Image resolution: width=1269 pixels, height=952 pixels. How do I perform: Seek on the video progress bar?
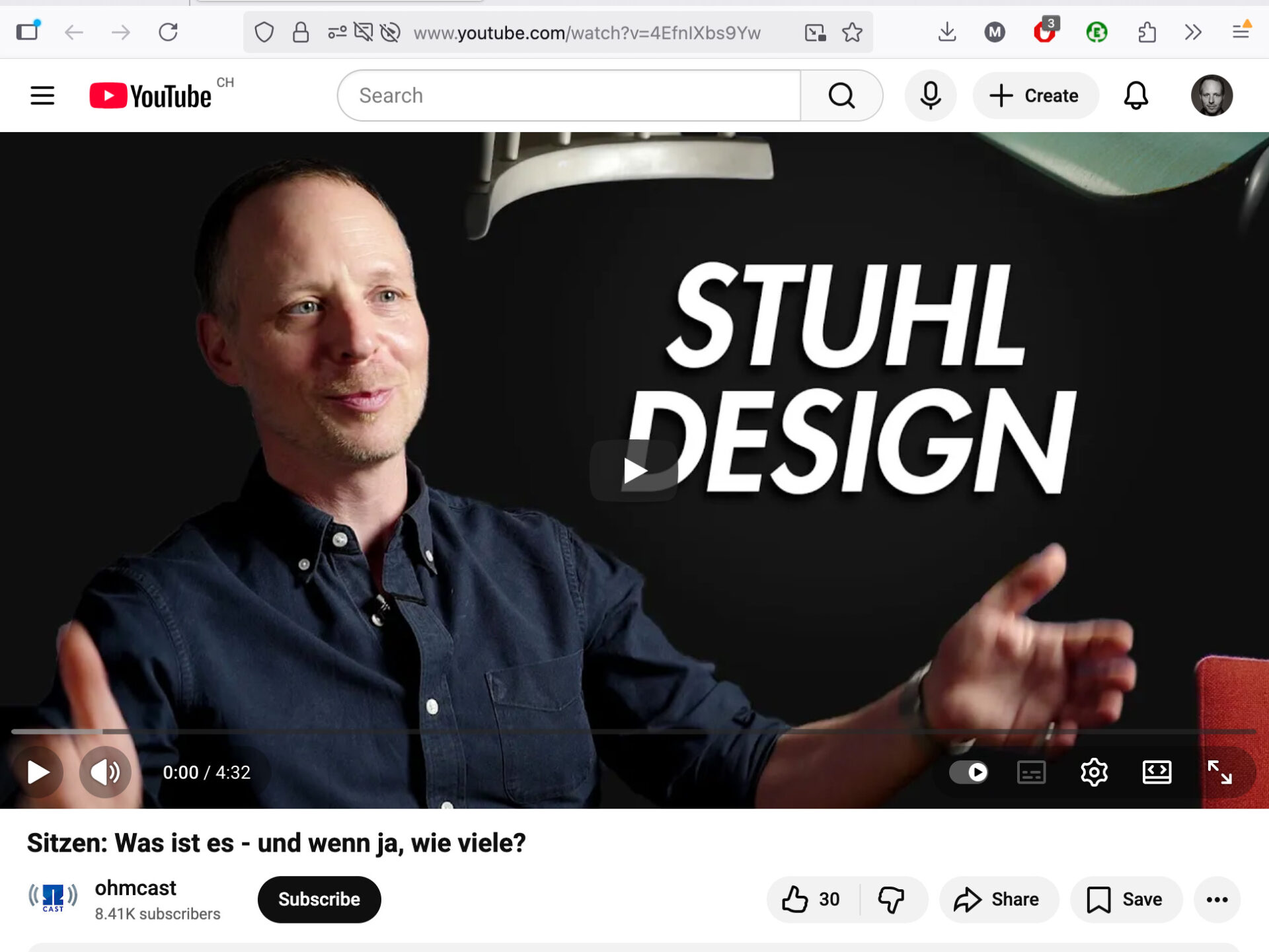633,731
